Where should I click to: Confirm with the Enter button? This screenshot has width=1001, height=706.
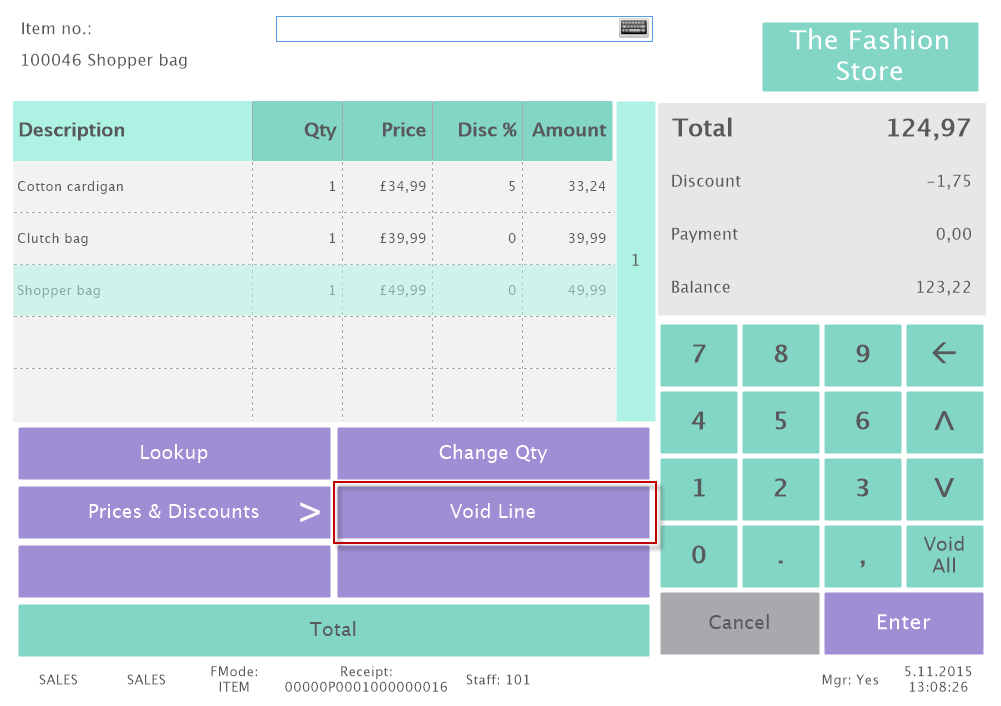coord(903,623)
